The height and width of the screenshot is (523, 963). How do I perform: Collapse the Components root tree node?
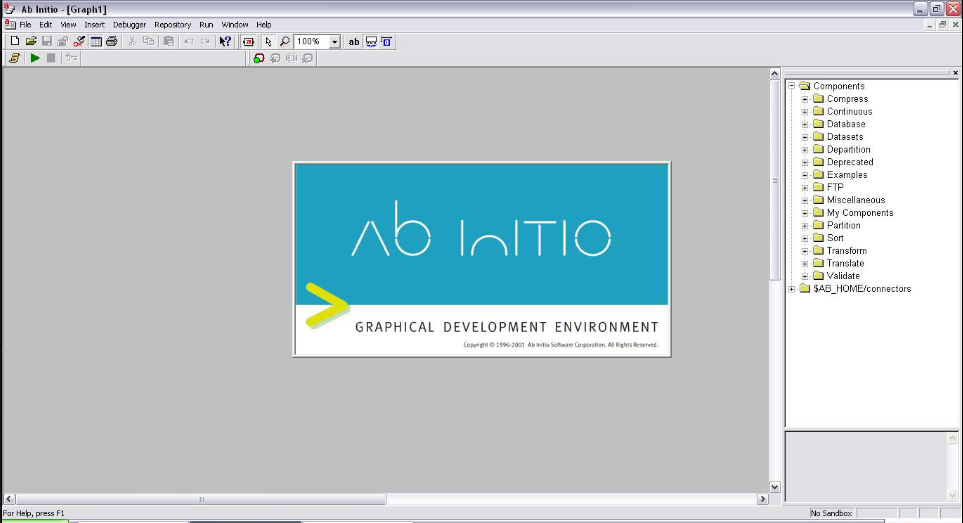coord(792,86)
